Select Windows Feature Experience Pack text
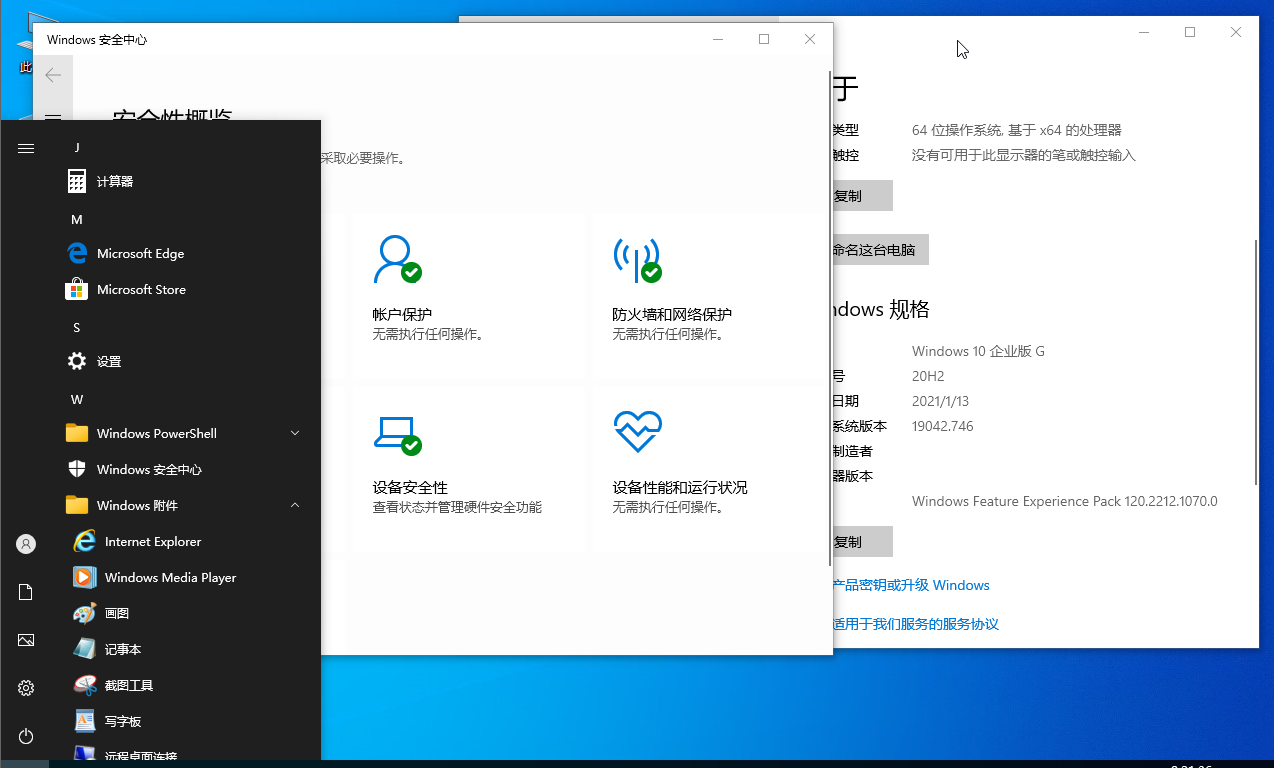The height and width of the screenshot is (768, 1274). 1065,501
